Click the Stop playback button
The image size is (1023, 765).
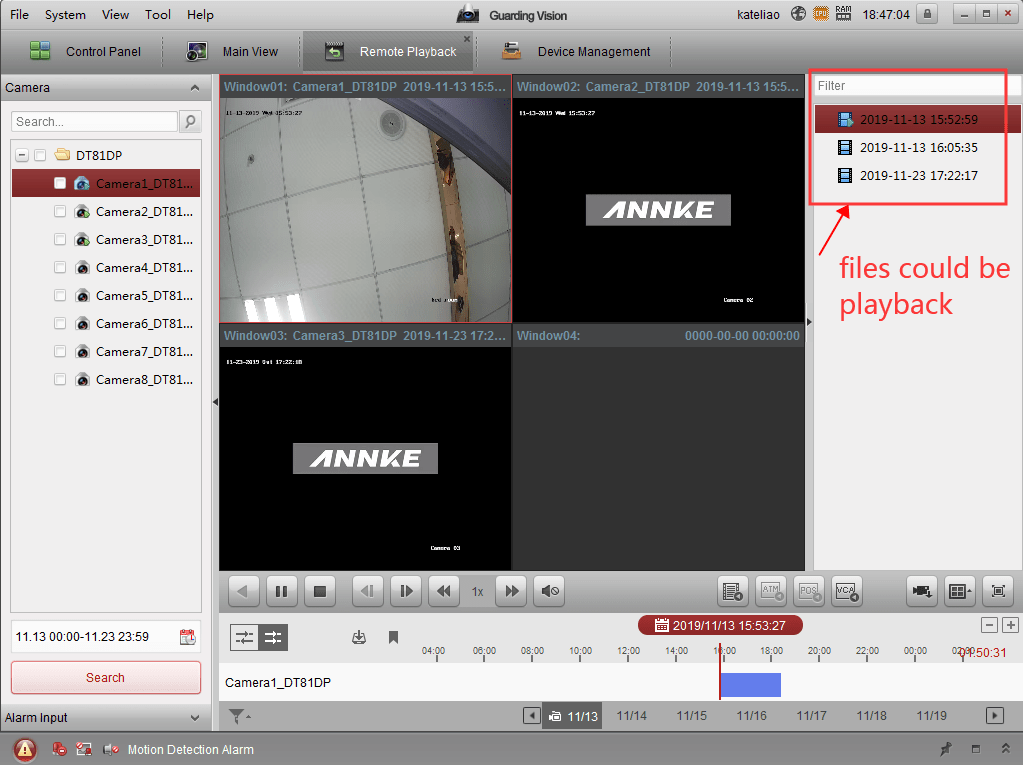click(x=320, y=591)
